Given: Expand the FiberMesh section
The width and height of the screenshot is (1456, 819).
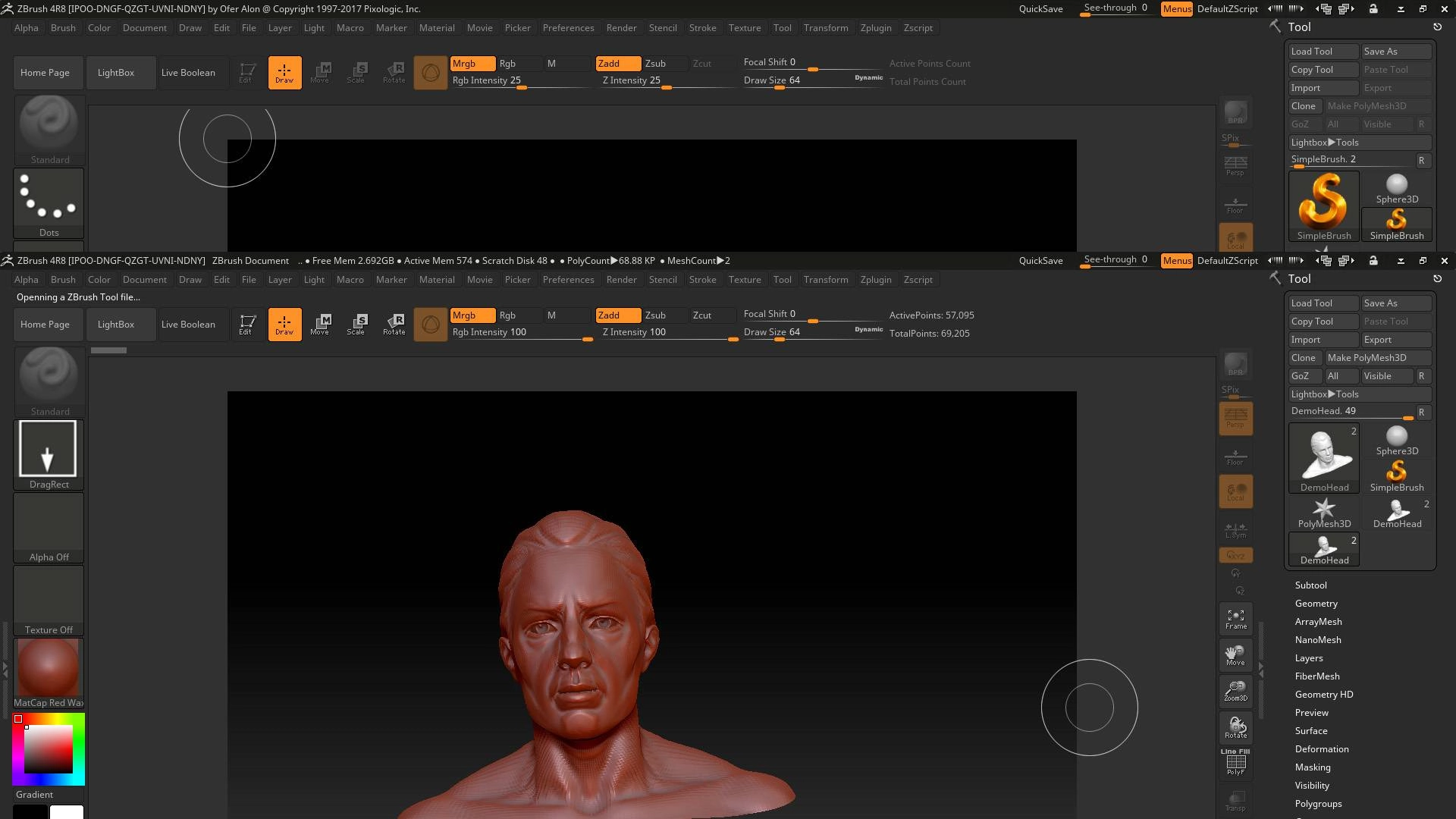Looking at the screenshot, I should pos(1317,676).
